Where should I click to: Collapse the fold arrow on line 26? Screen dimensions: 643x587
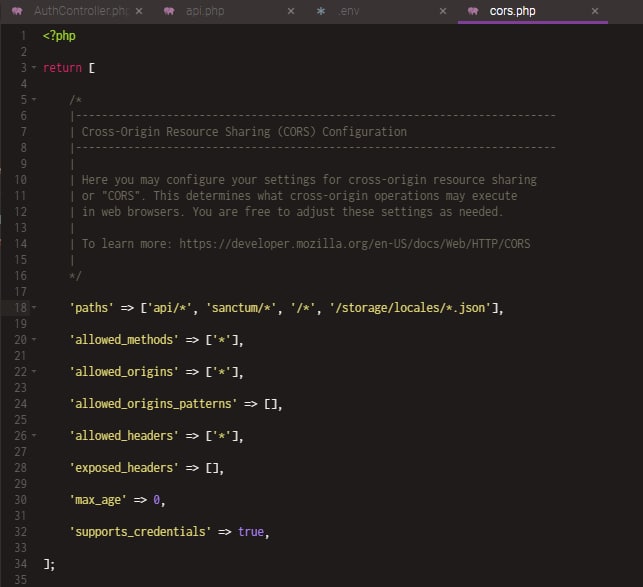click(x=34, y=435)
